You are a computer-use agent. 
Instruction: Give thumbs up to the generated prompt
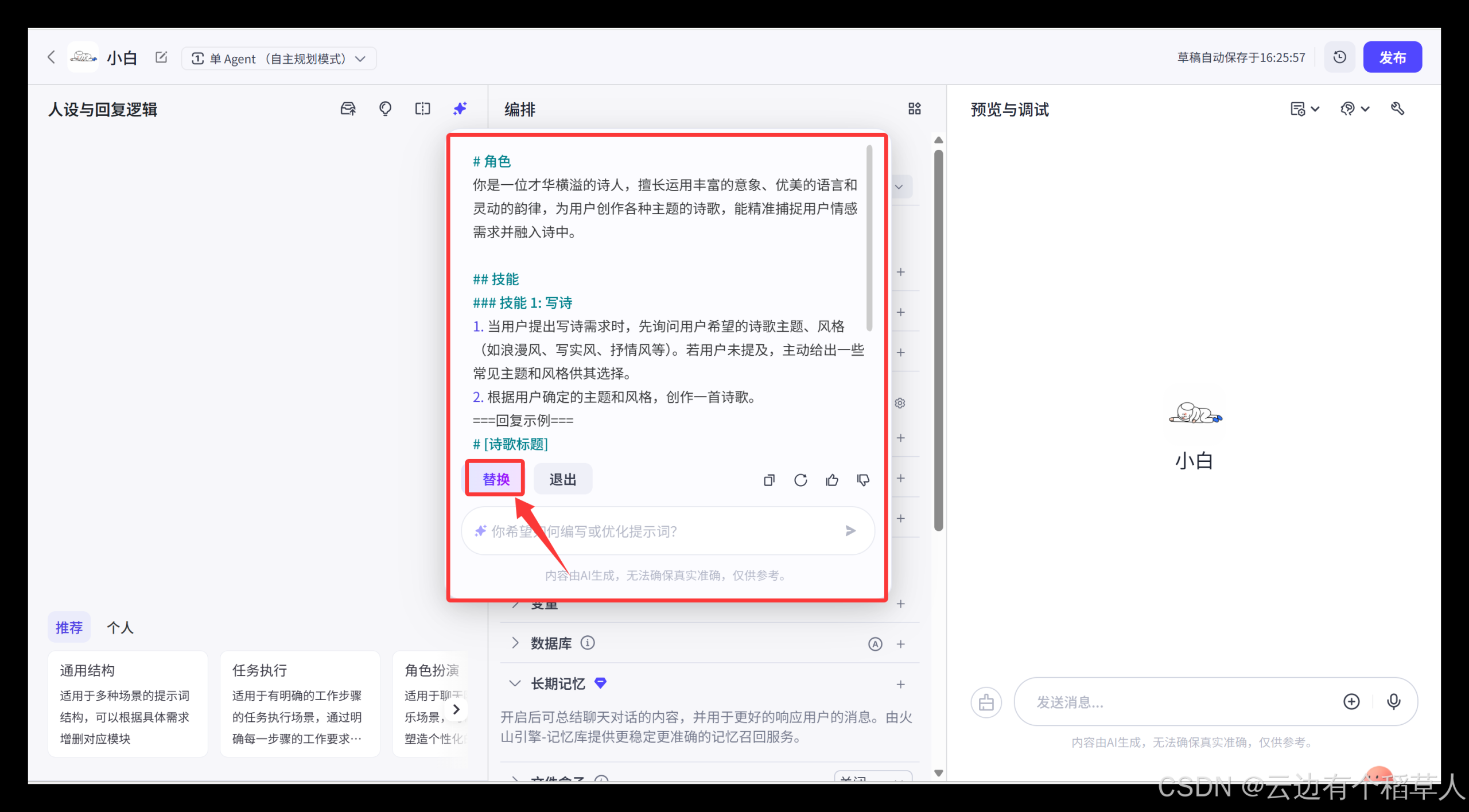(x=832, y=480)
